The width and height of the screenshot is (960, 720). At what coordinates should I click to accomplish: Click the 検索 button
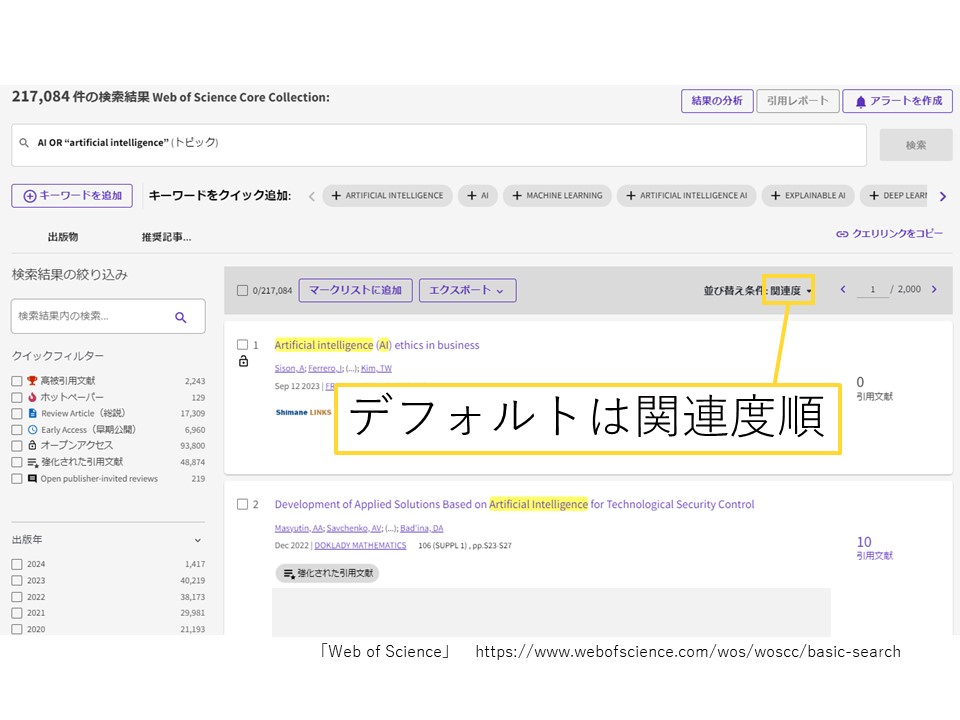[x=916, y=145]
